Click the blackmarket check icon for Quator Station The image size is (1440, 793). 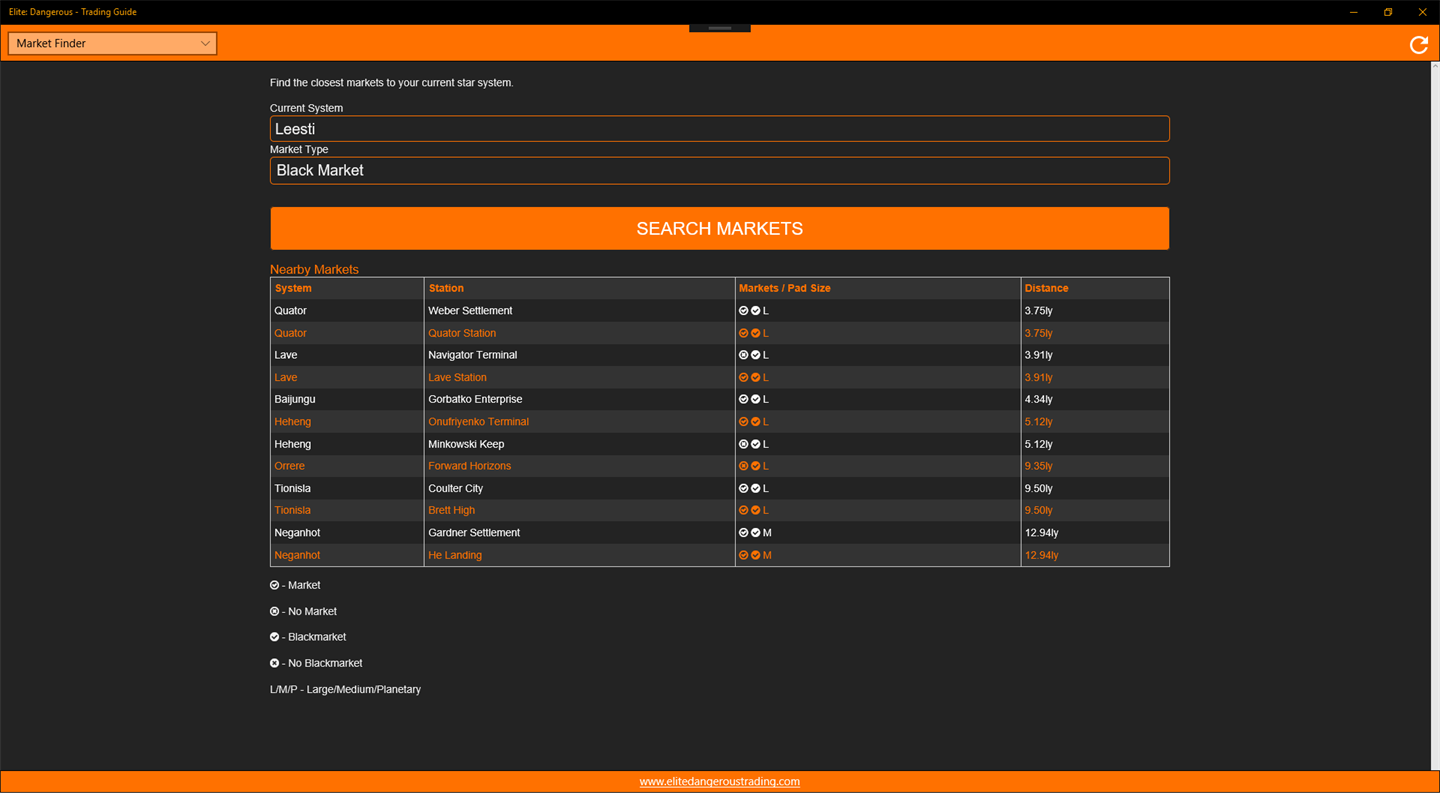(756, 333)
